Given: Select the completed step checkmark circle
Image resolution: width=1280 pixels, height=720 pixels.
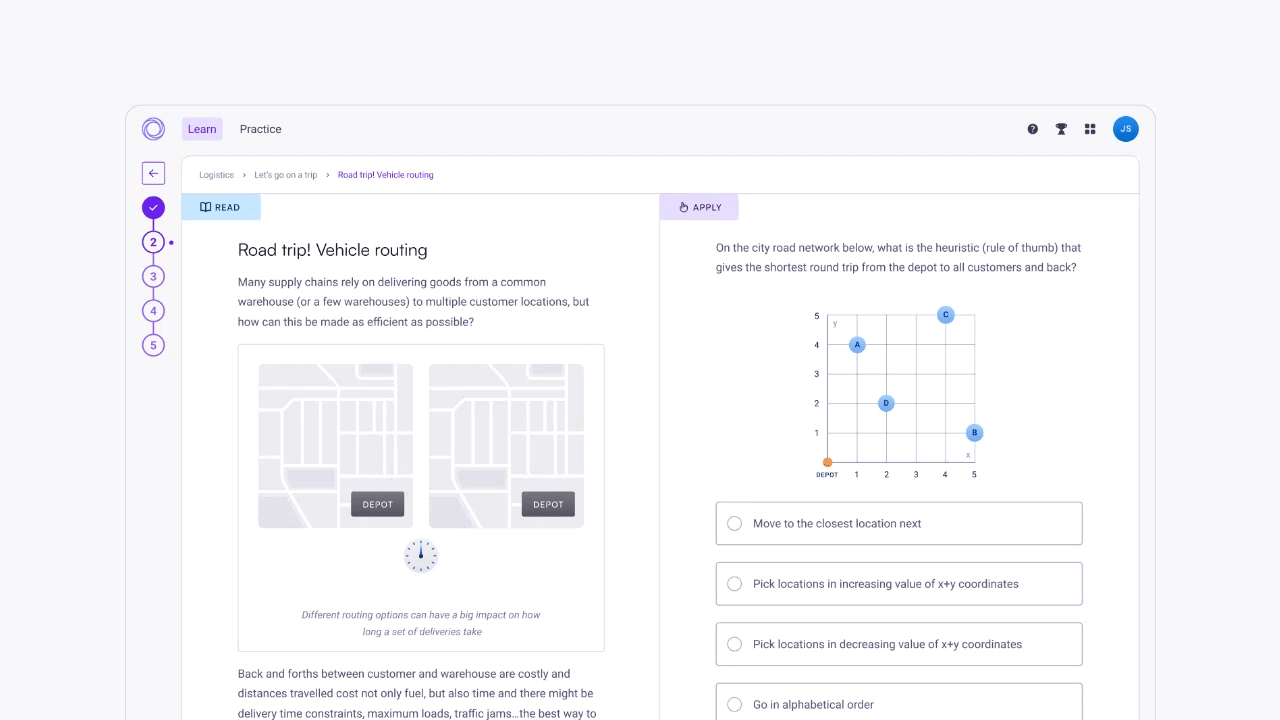Looking at the screenshot, I should 153,208.
